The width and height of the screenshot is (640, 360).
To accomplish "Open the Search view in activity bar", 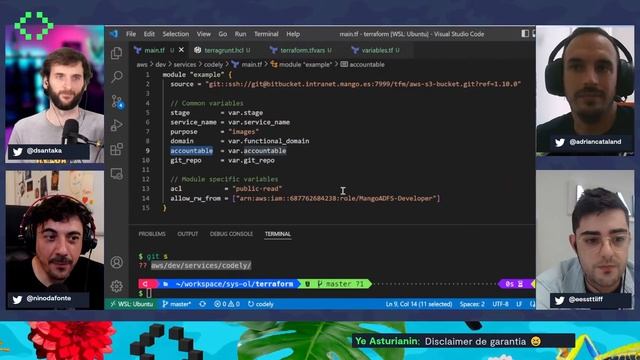I will pyautogui.click(x=117, y=76).
